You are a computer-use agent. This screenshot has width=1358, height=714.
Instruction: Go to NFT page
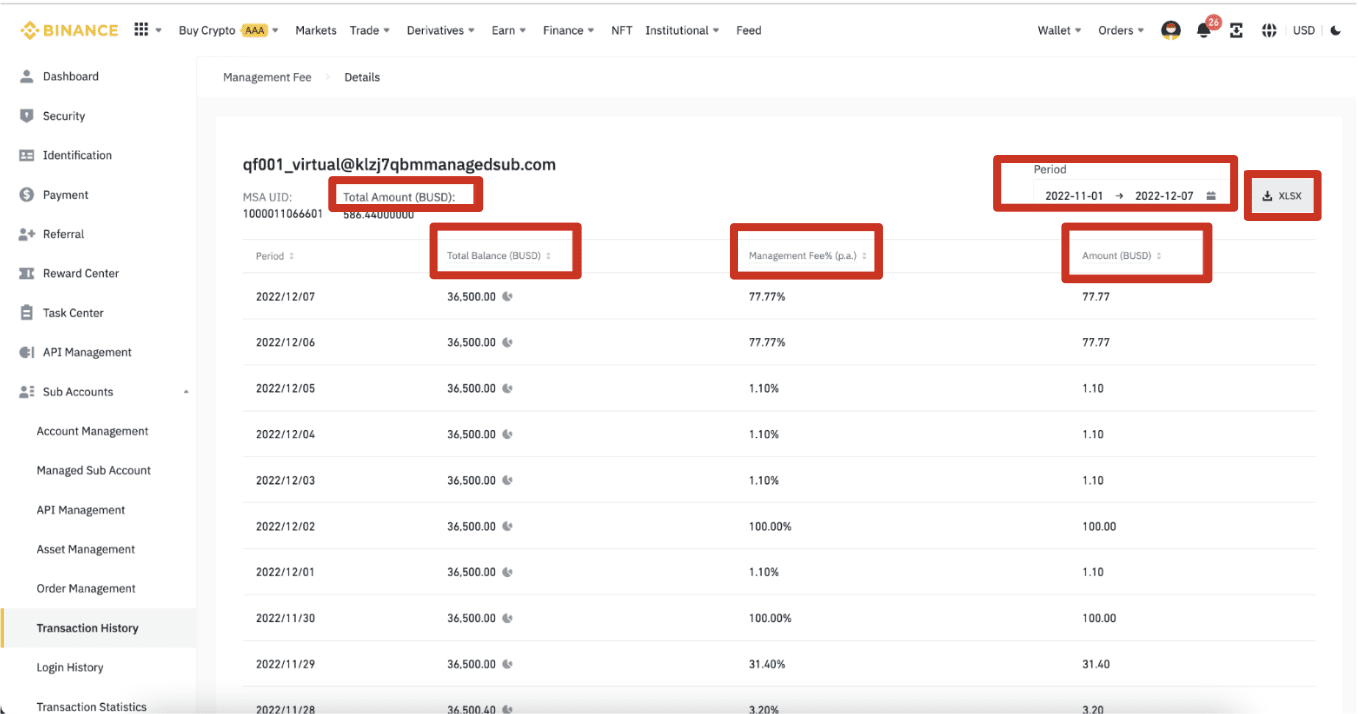point(622,31)
